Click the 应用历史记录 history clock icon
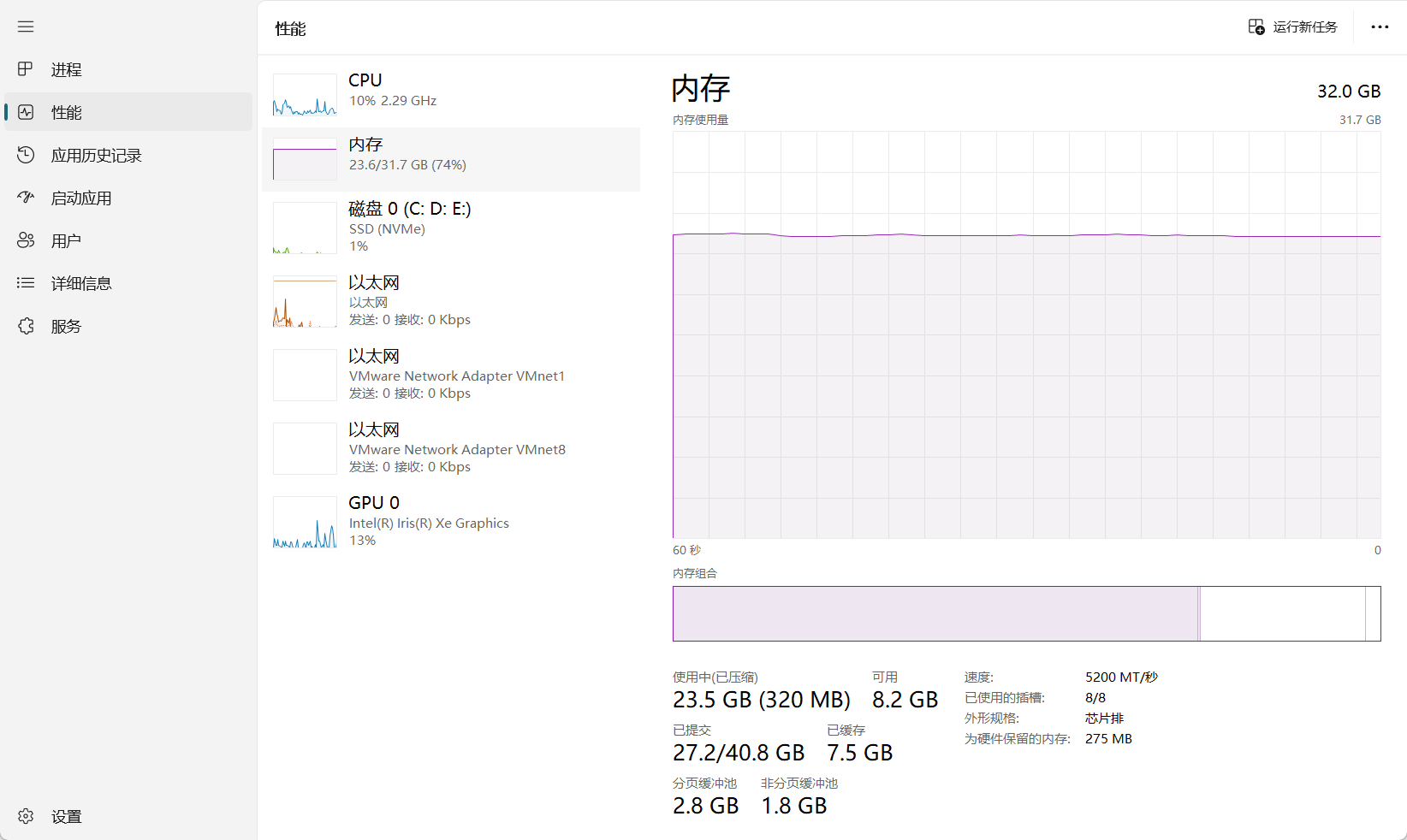The height and width of the screenshot is (840, 1407). 26,155
